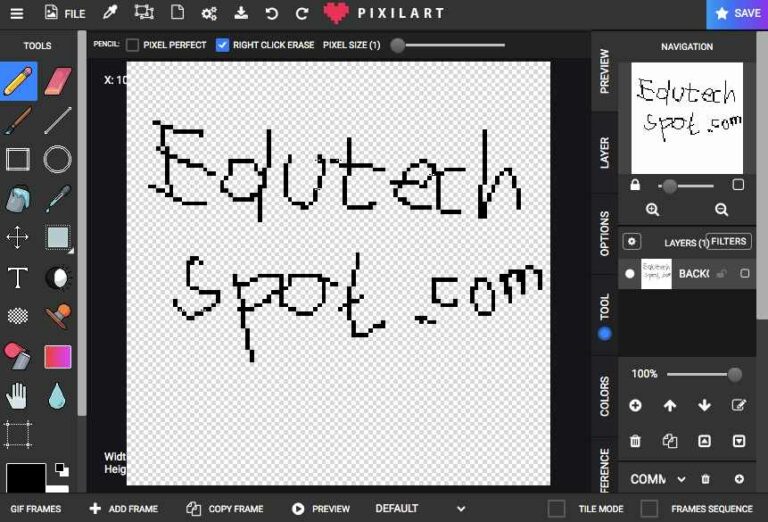Toggle visibility of the Background layer

pyautogui.click(x=630, y=274)
